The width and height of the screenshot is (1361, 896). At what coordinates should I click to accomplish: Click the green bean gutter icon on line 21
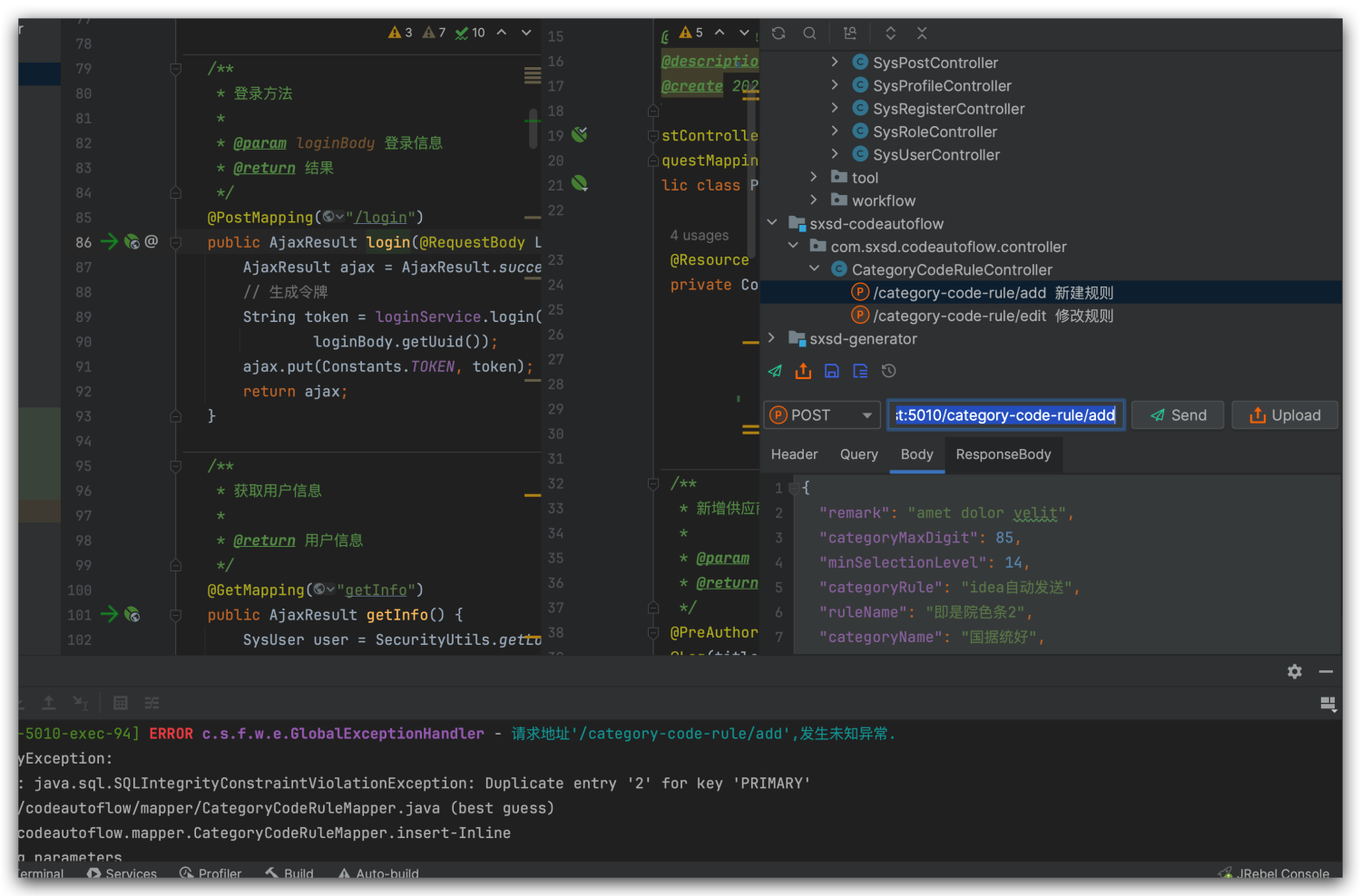click(580, 184)
